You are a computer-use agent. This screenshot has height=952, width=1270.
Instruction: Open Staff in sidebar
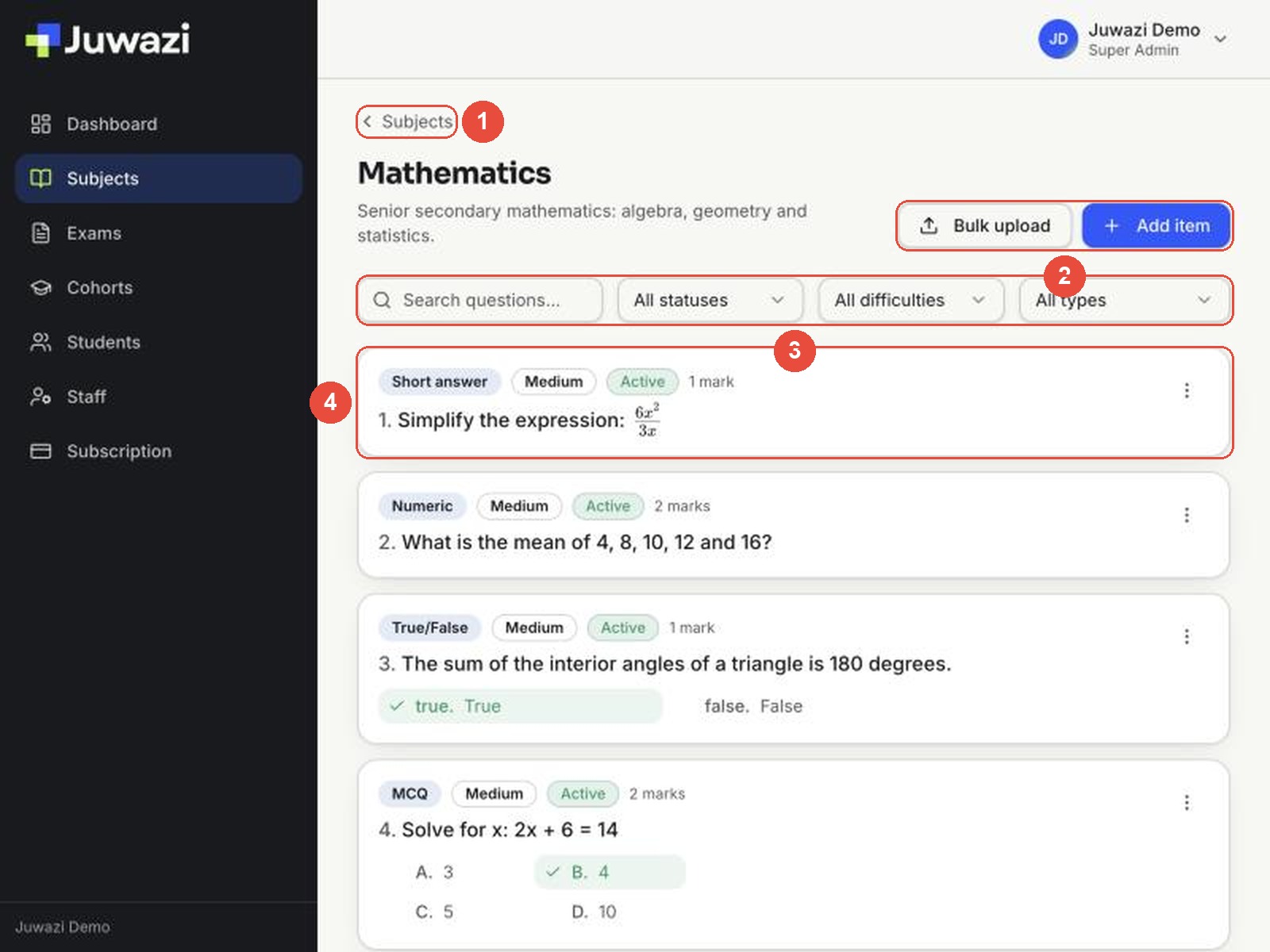coord(158,397)
